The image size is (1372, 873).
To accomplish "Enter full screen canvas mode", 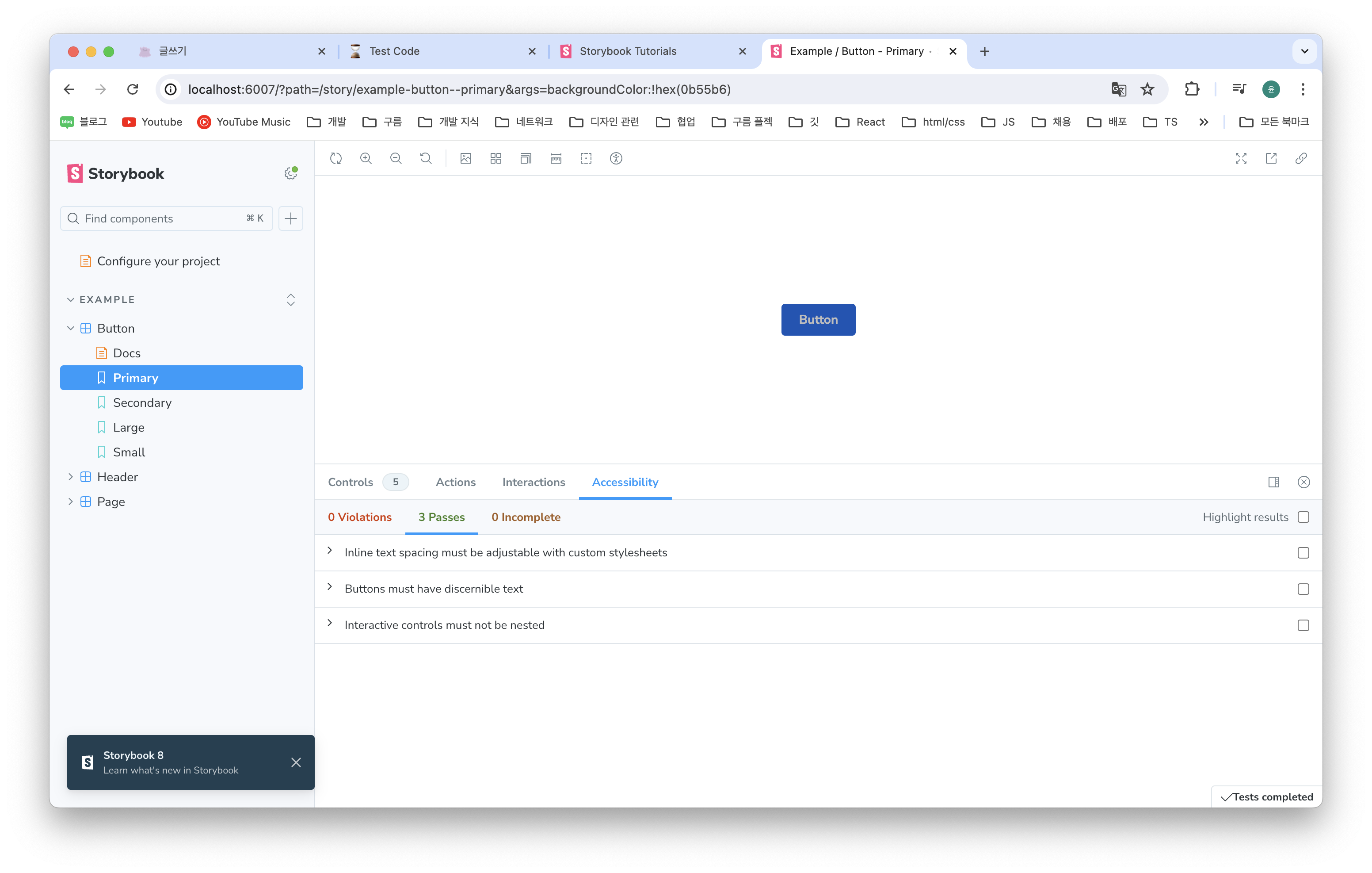I will click(1241, 158).
